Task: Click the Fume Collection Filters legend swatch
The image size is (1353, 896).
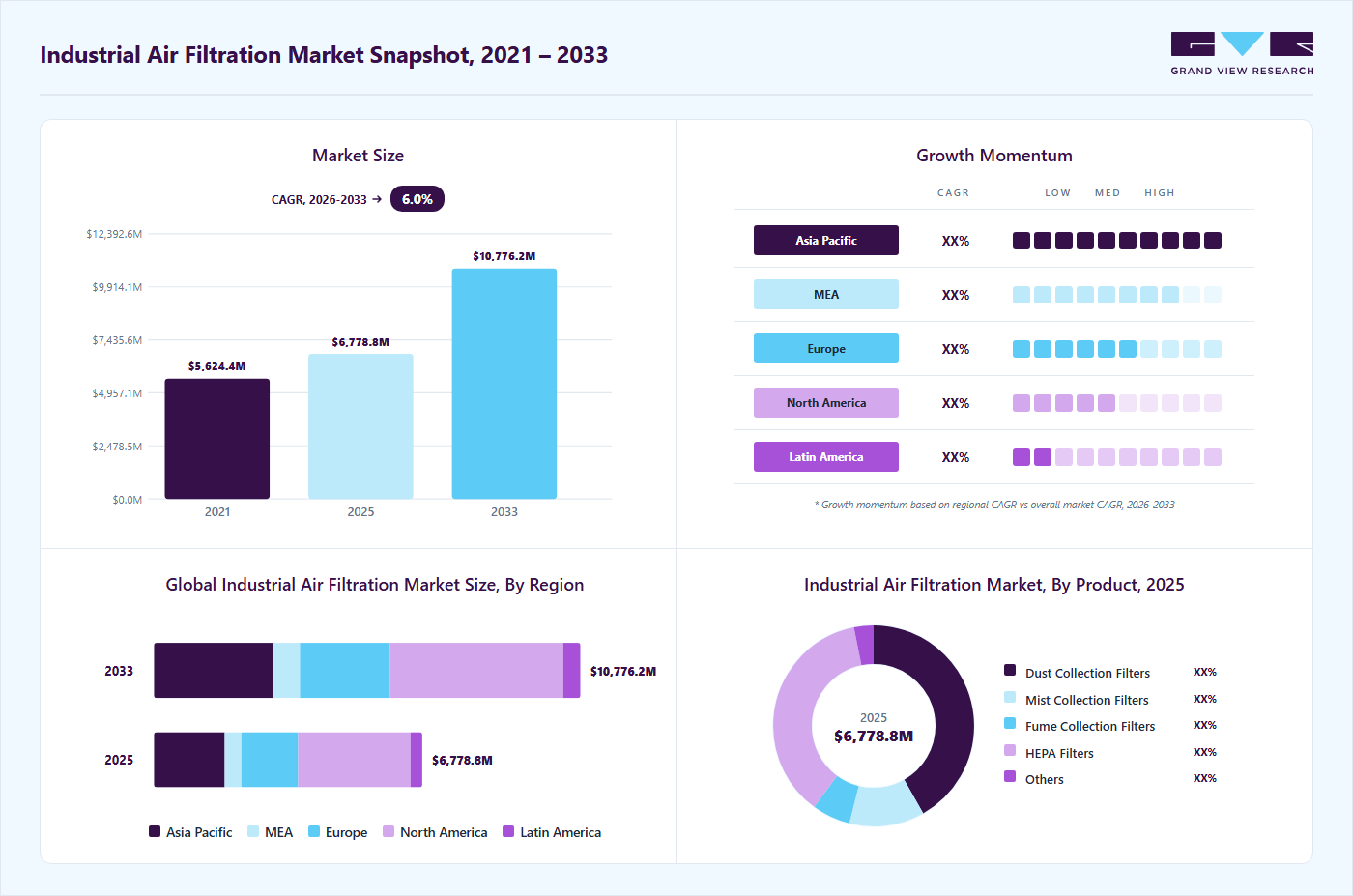Action: [x=1010, y=723]
